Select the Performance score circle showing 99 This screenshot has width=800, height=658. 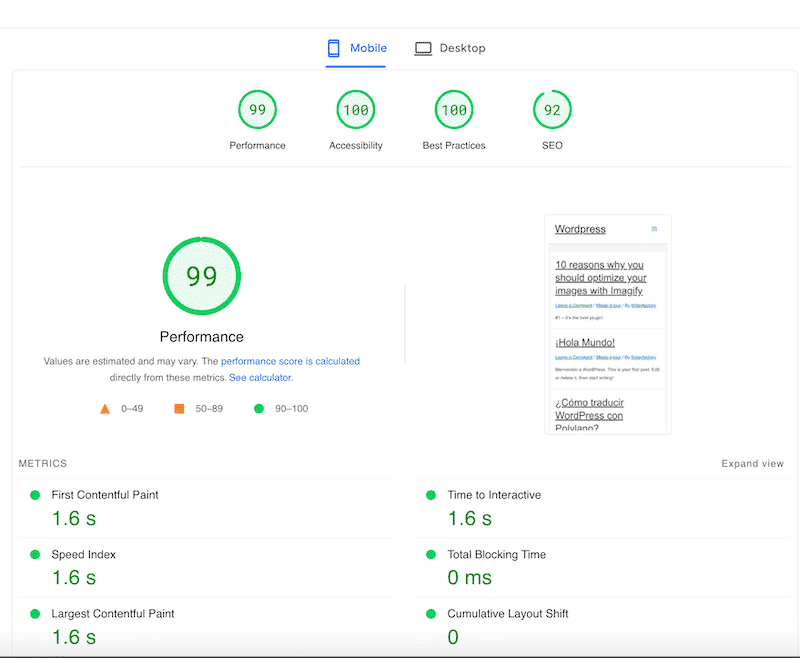pos(257,110)
